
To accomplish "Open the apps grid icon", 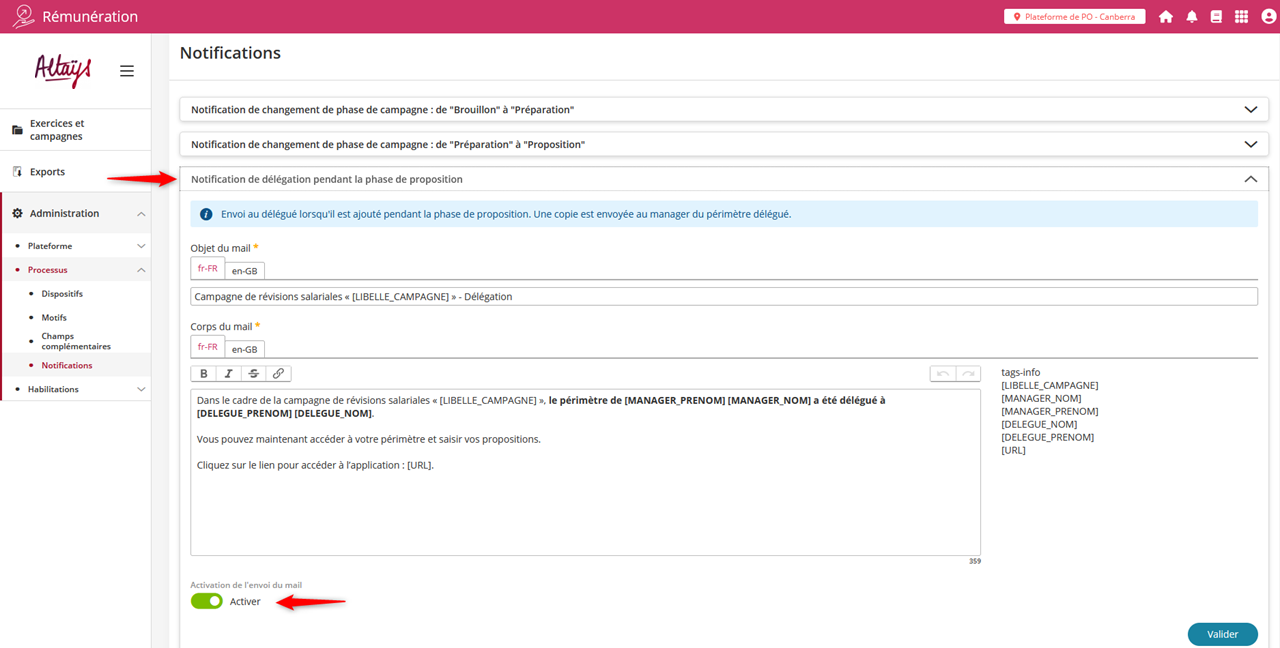I will [x=1241, y=17].
